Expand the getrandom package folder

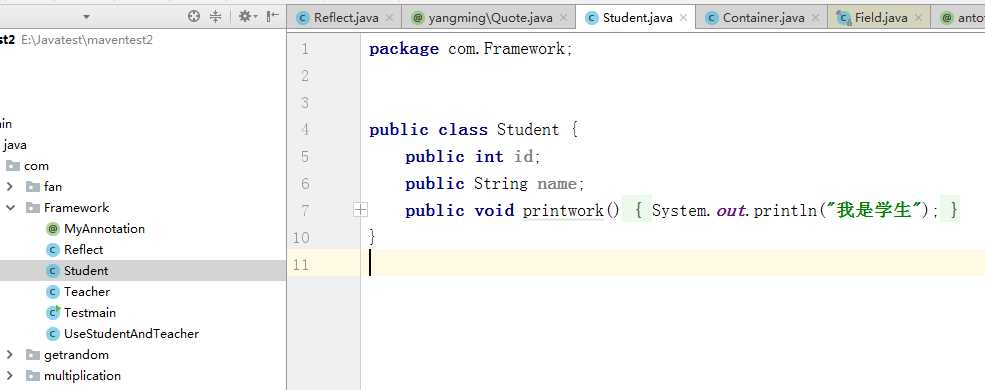click(9, 354)
